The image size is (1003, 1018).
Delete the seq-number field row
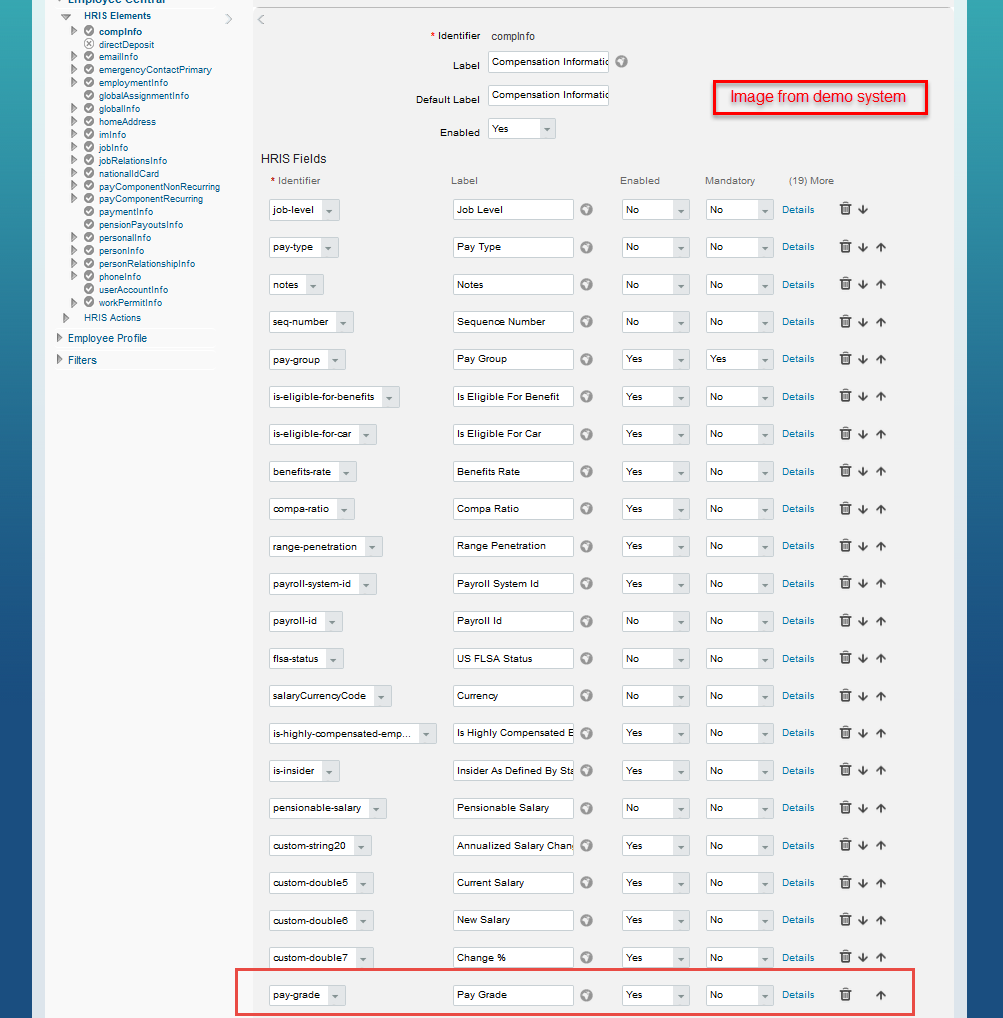point(845,321)
